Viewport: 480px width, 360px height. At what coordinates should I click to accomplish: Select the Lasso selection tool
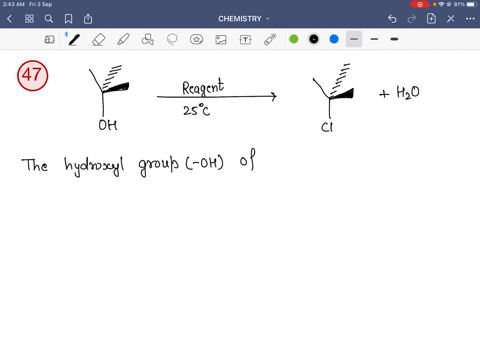172,40
